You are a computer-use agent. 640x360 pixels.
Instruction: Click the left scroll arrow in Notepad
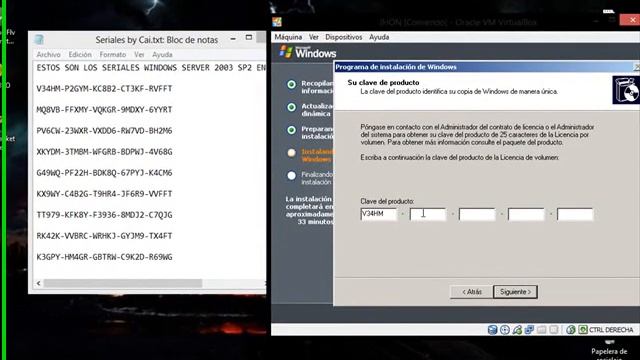pyautogui.click(x=39, y=283)
